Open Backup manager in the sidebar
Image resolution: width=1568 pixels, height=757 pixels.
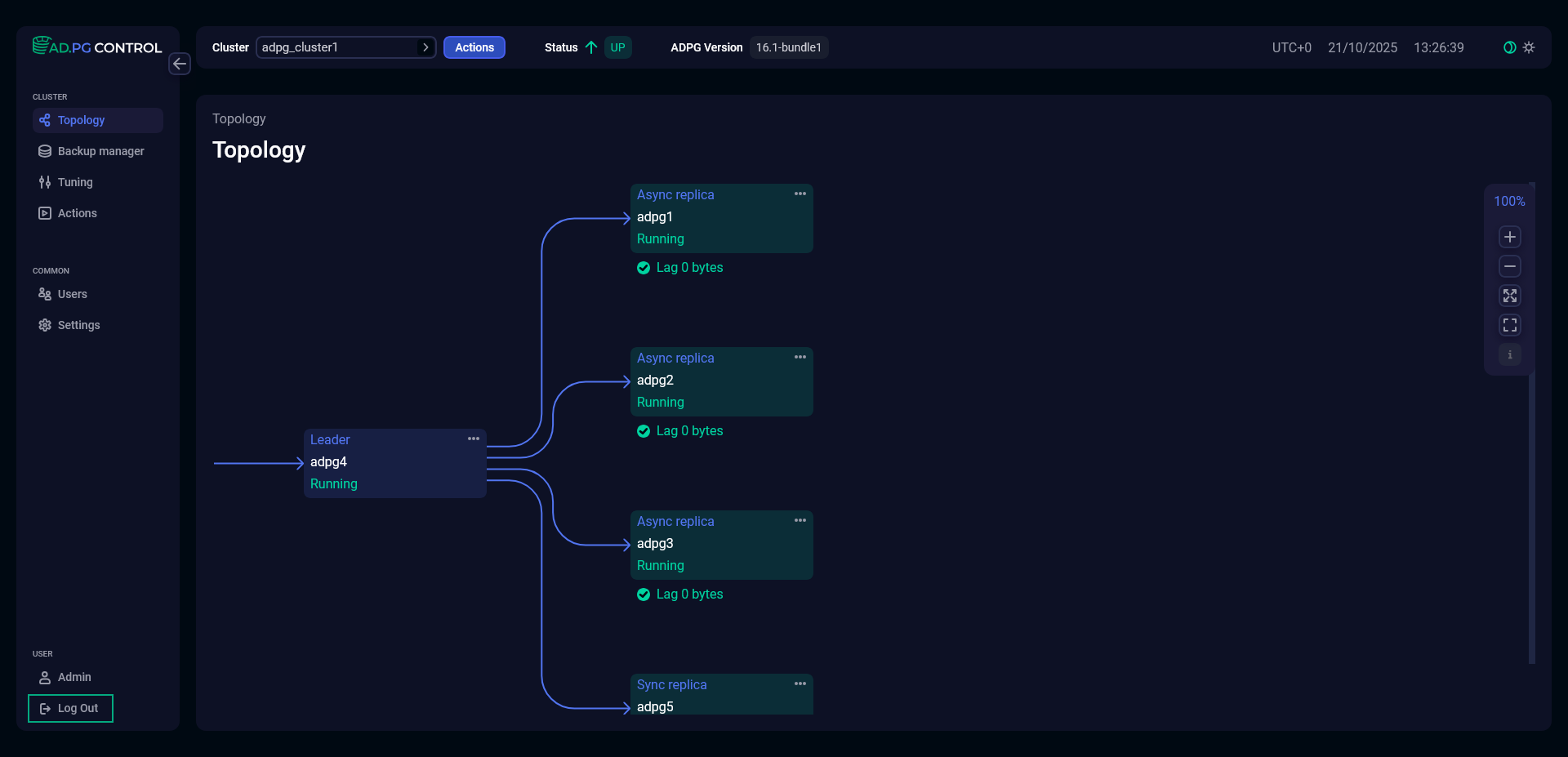click(100, 151)
